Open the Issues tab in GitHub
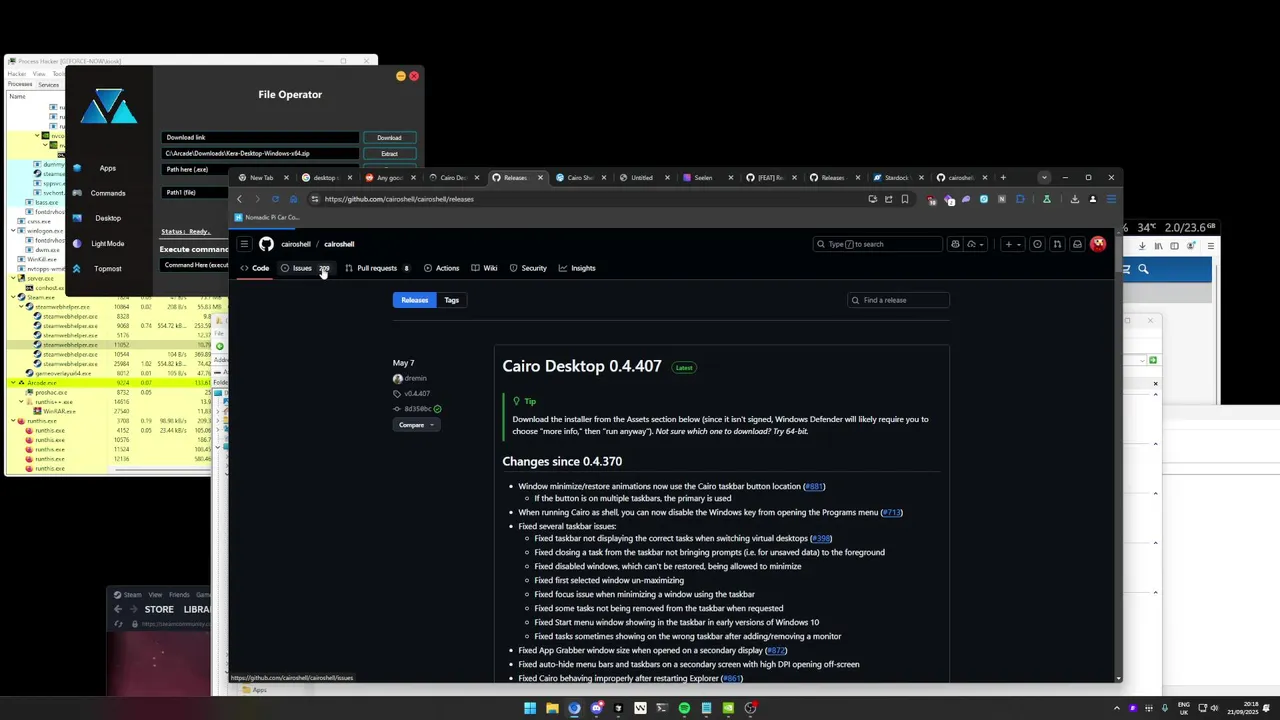The height and width of the screenshot is (720, 1280). pyautogui.click(x=305, y=268)
